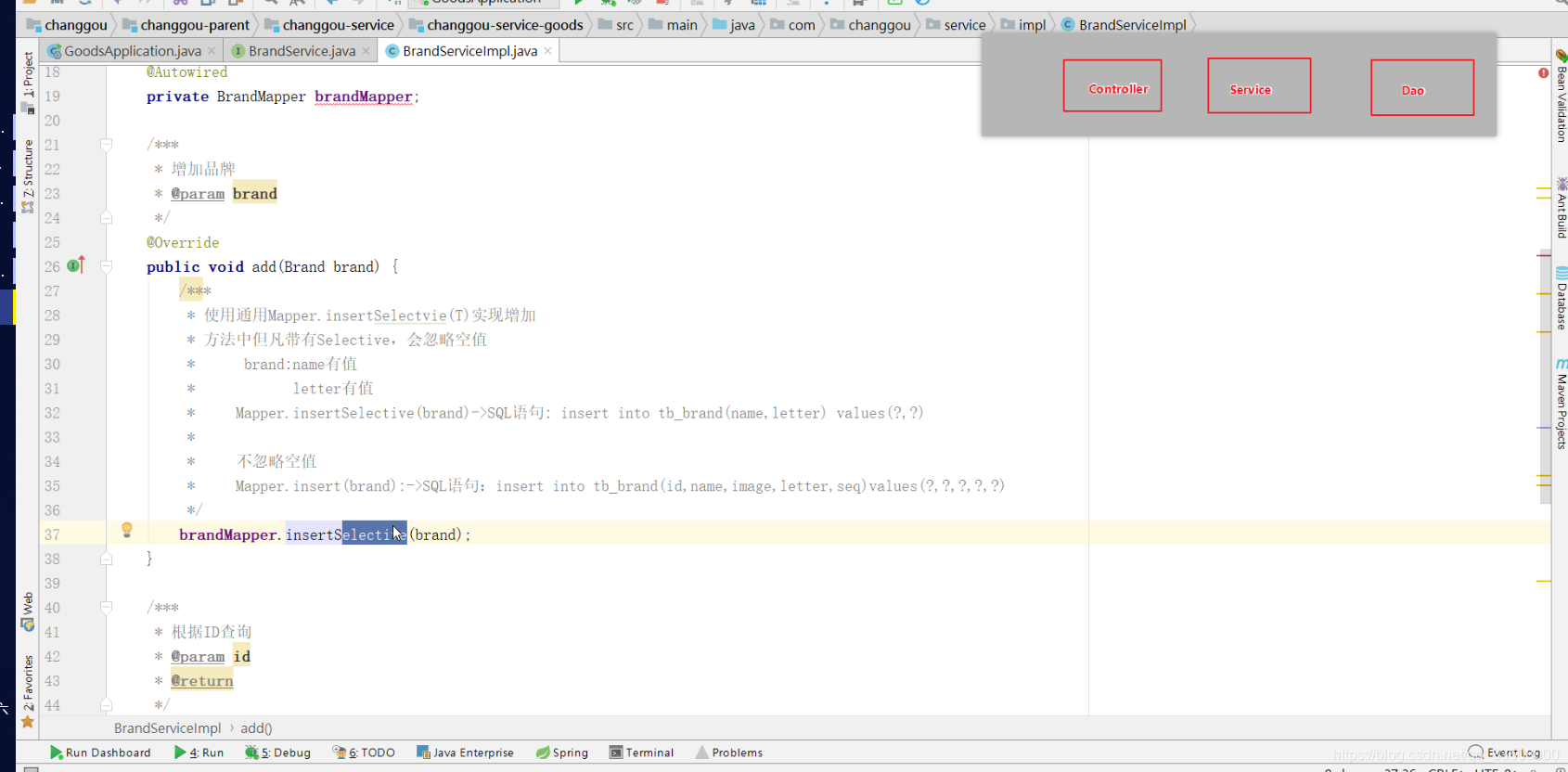Close the BrandServiceImpl.java tab

point(547,51)
